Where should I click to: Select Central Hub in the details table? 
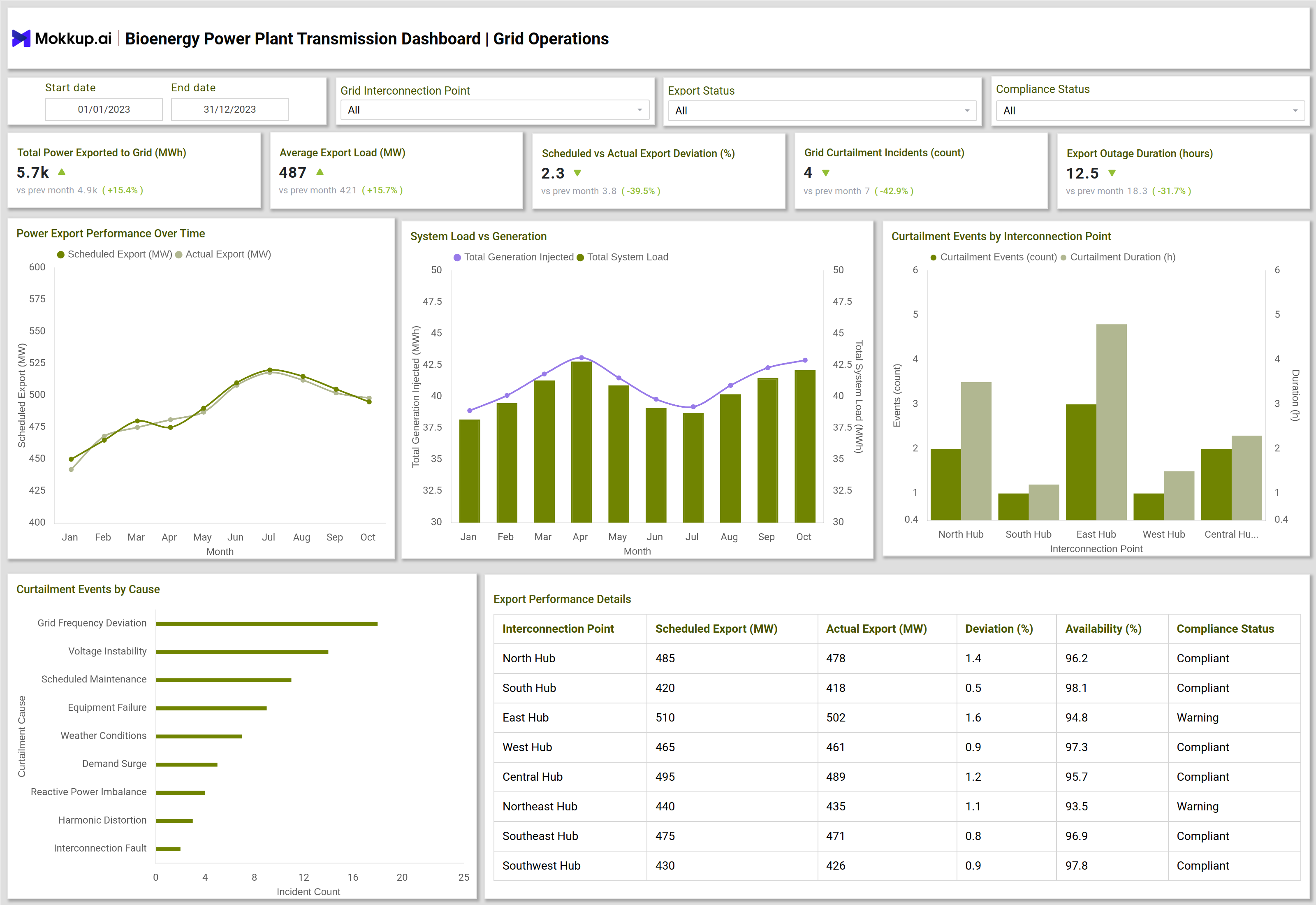click(532, 777)
